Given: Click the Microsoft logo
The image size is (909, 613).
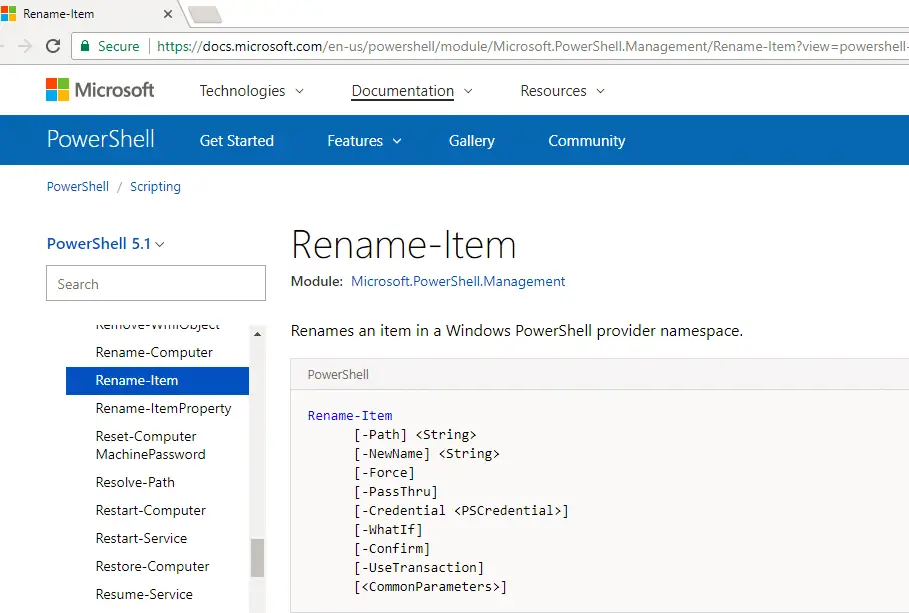Looking at the screenshot, I should 100,90.
